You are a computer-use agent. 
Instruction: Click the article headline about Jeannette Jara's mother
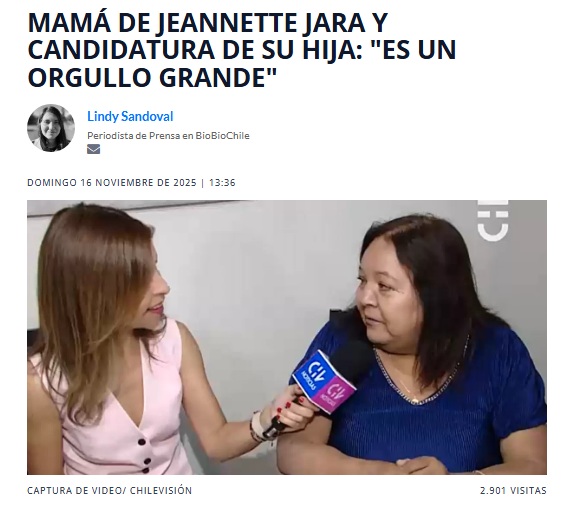[242, 50]
